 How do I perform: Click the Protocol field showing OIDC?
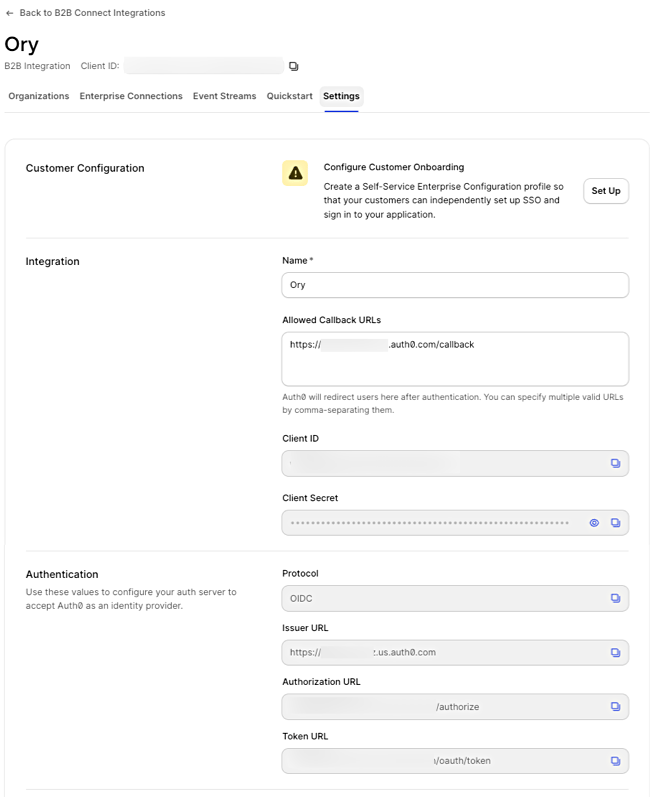[455, 598]
